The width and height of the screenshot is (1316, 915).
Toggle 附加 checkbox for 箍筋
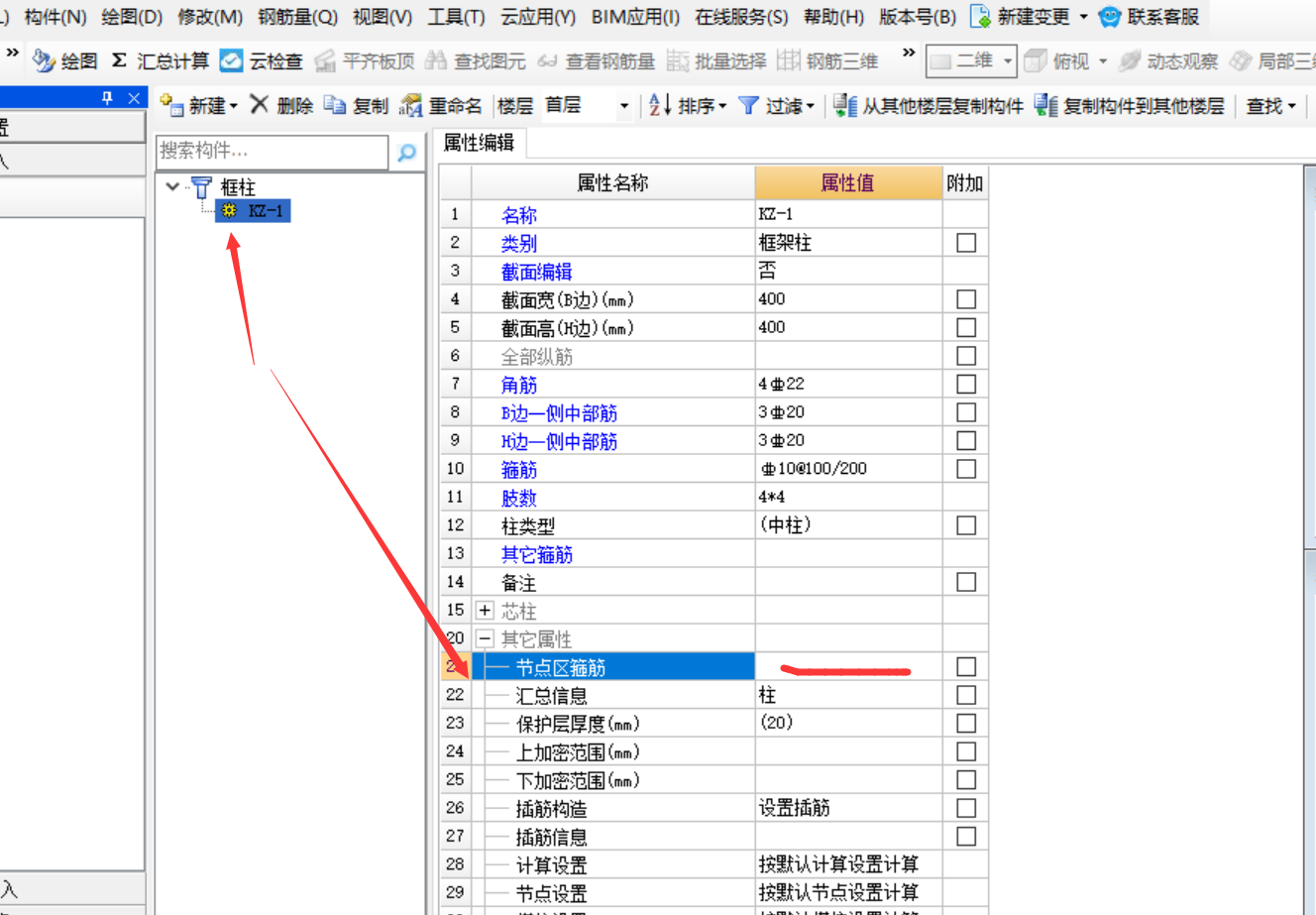pos(966,469)
